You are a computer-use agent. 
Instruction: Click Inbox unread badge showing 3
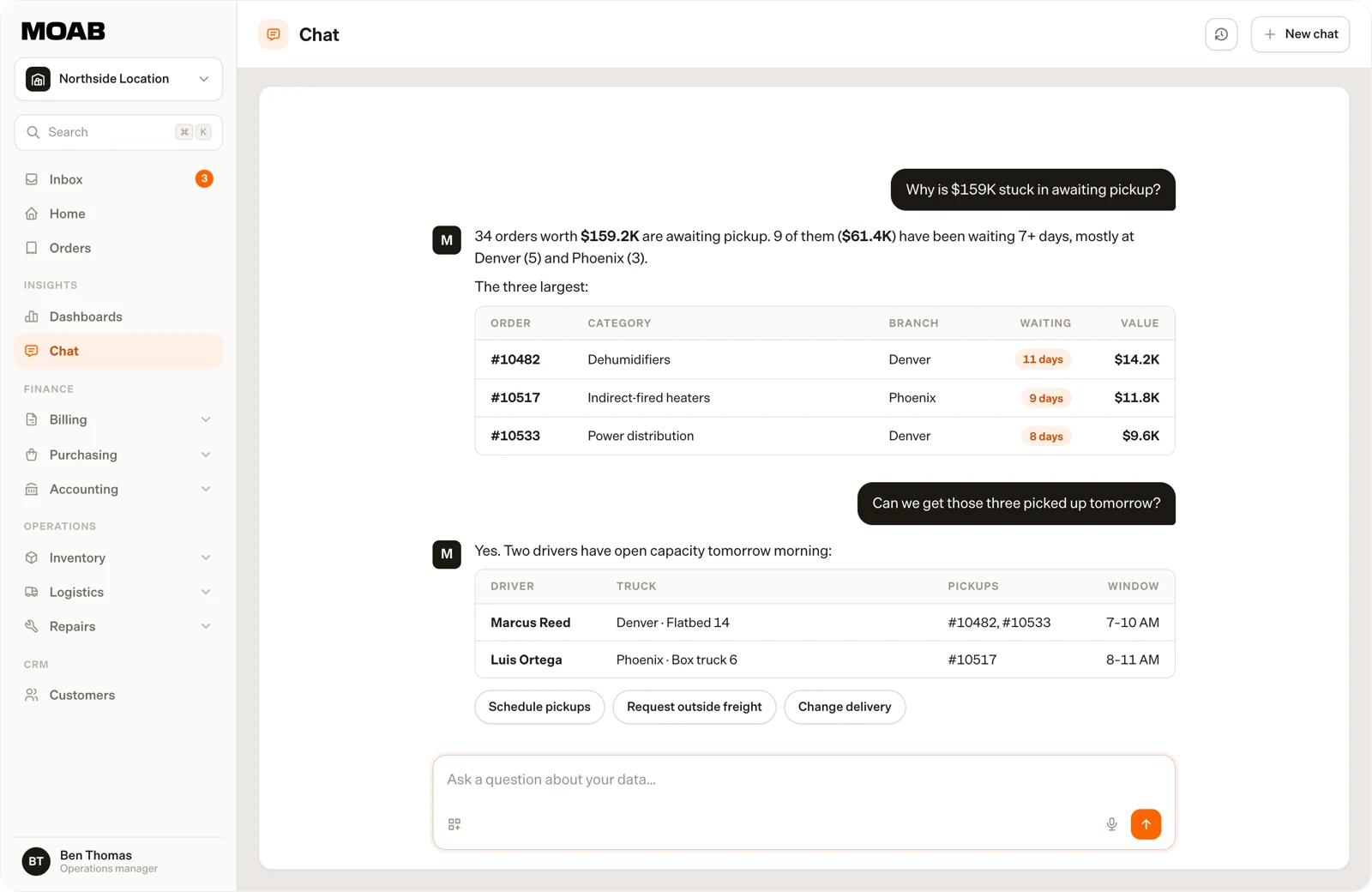pos(204,178)
